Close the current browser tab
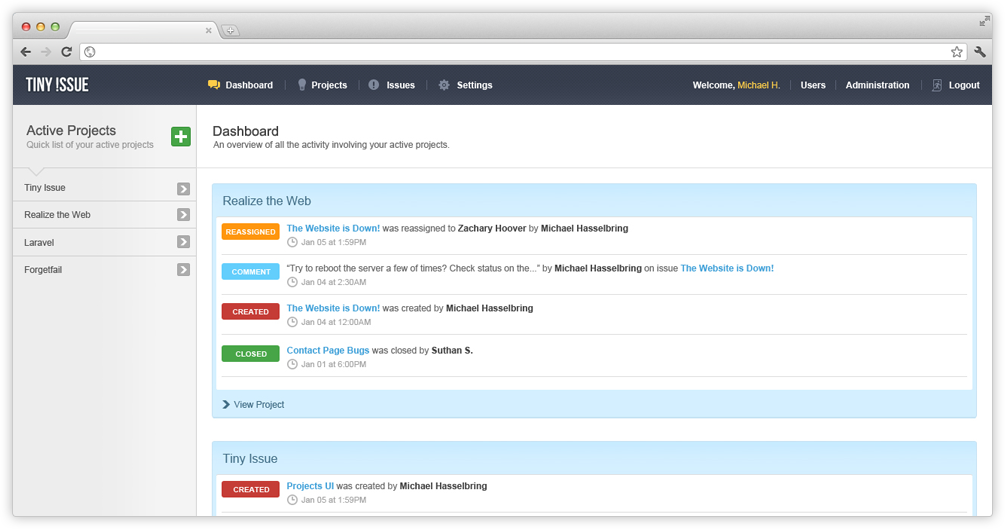The height and width of the screenshot is (529, 1005). point(208,31)
